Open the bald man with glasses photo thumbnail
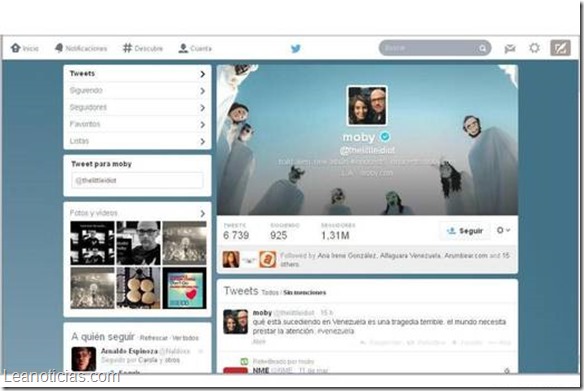Viewport: 584px width, 391px height. coord(139,243)
